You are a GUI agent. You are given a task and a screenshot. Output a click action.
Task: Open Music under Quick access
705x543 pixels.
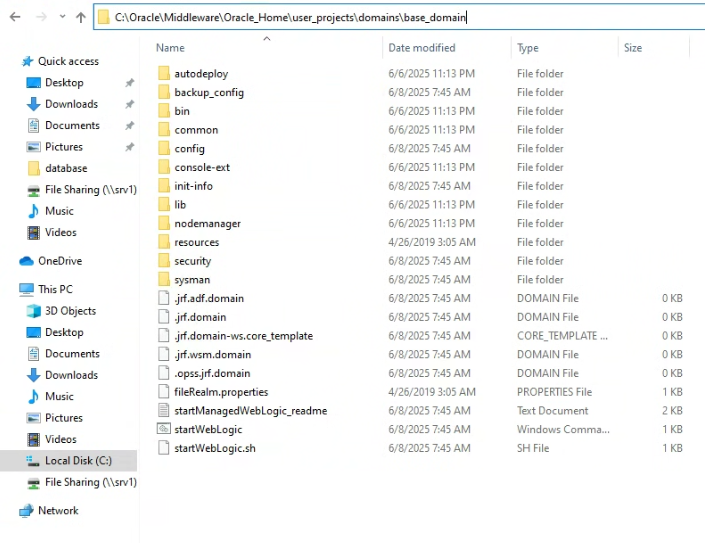(x=59, y=211)
